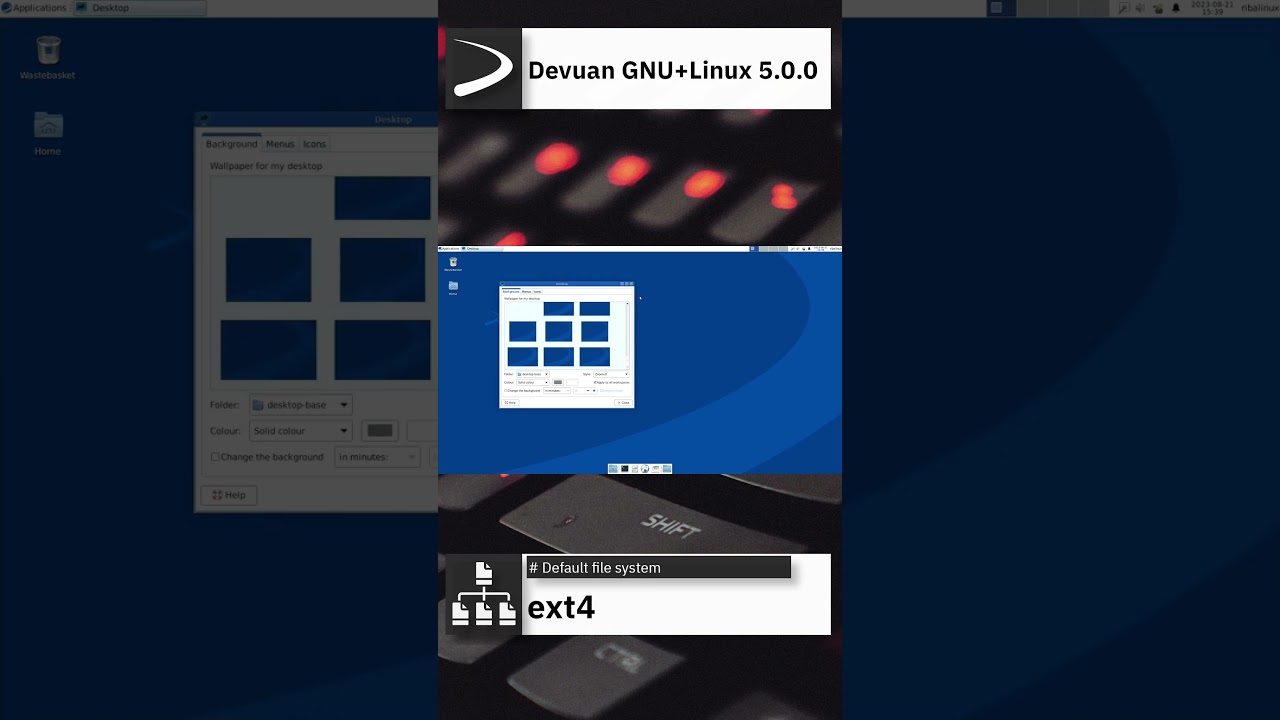Click the 'ext4' text

561,607
